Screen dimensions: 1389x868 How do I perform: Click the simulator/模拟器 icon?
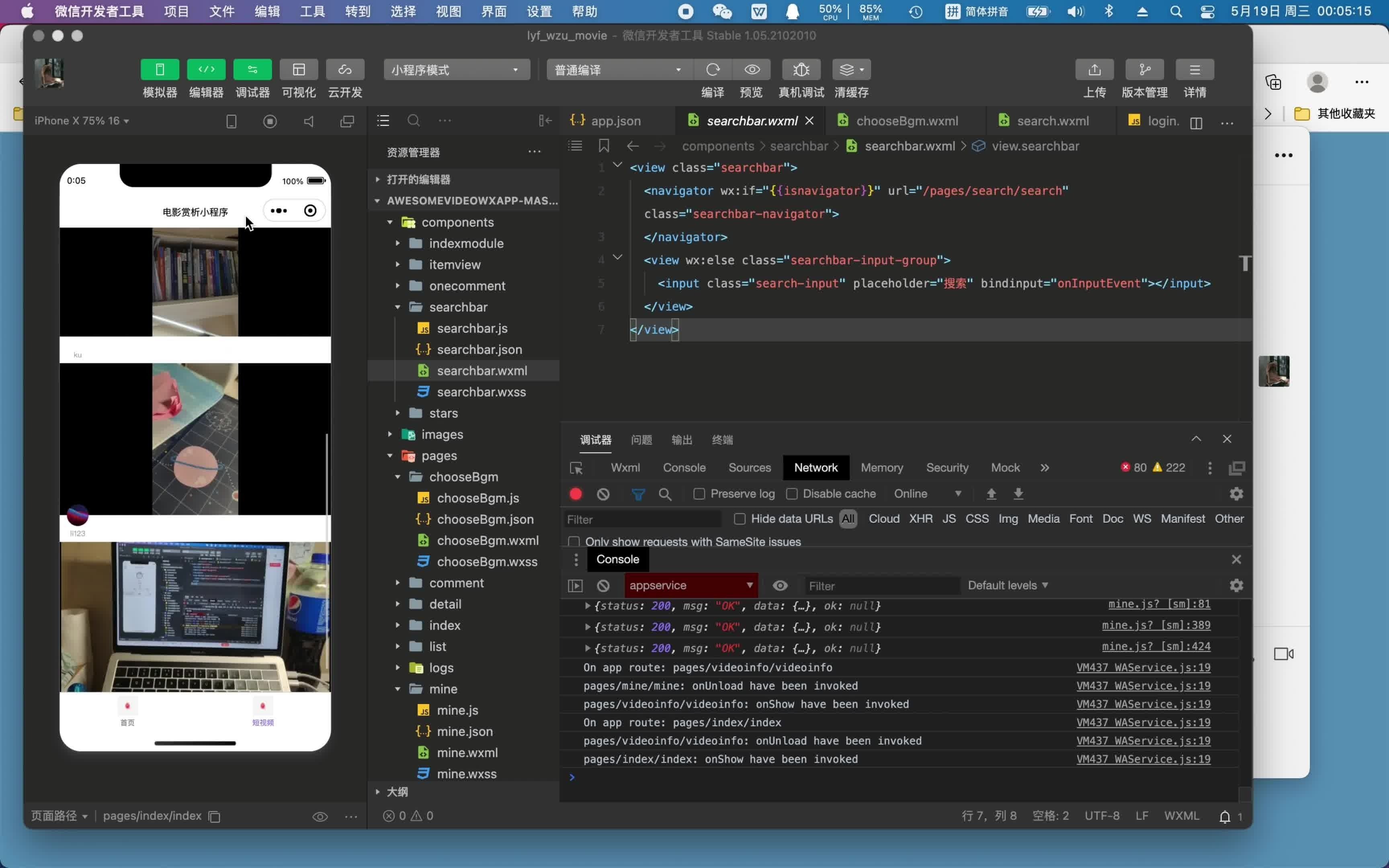pyautogui.click(x=160, y=69)
